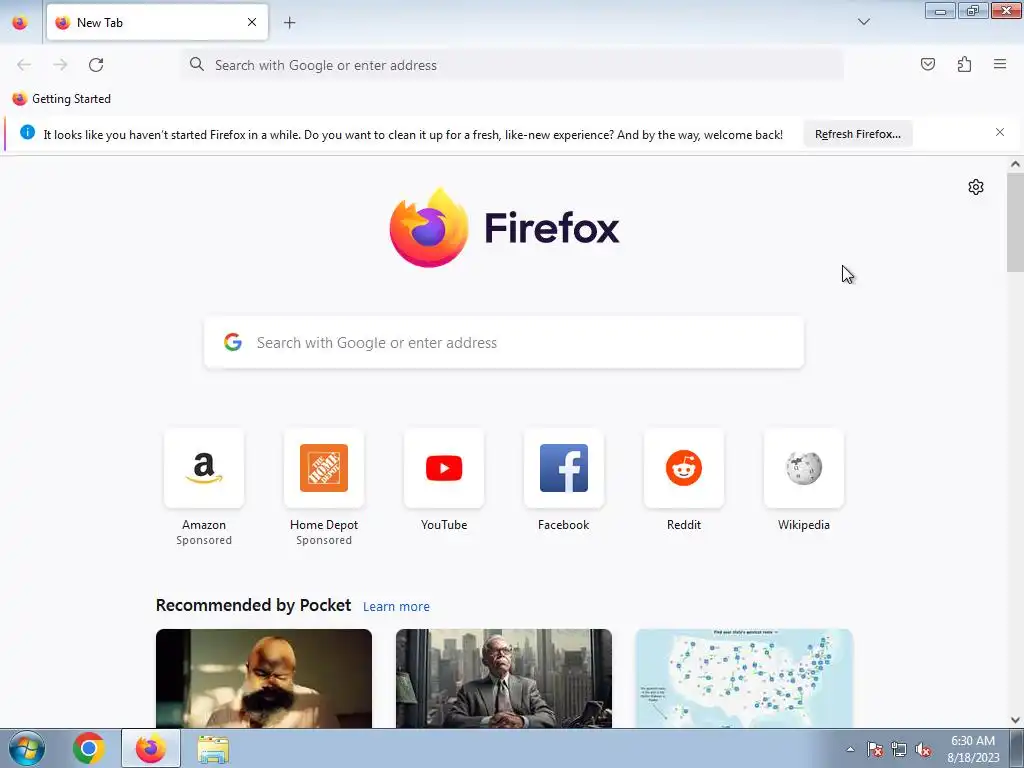Open the Pocket story with US map
The width and height of the screenshot is (1024, 768).
tap(744, 679)
